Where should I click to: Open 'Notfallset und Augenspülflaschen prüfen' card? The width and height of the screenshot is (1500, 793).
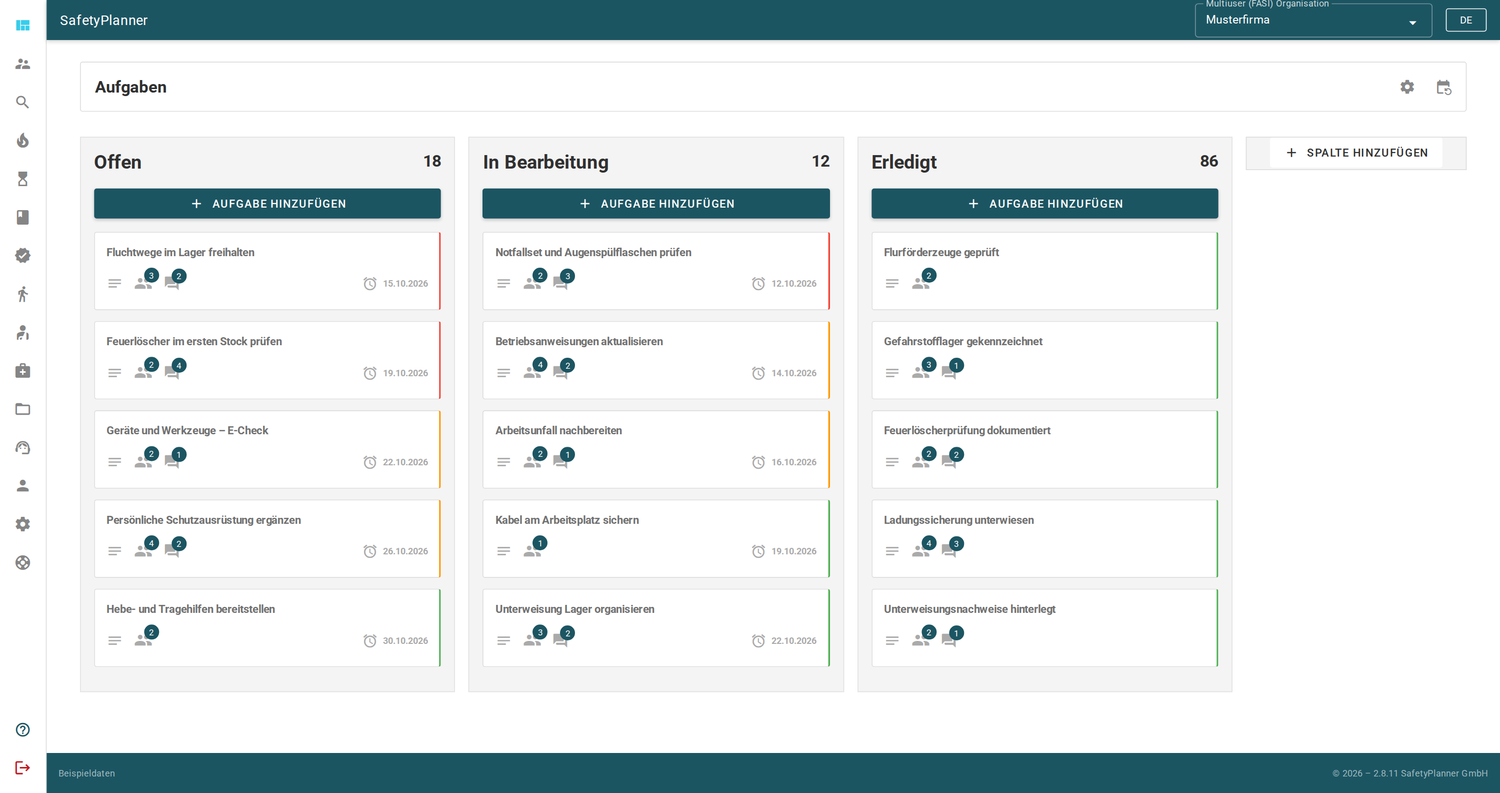pos(656,271)
